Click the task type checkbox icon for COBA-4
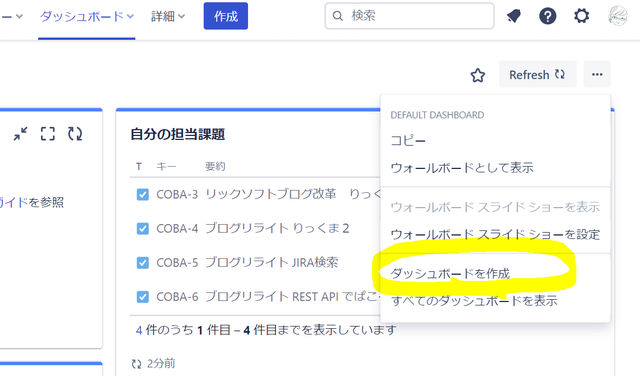Image resolution: width=640 pixels, height=376 pixels. coord(142,229)
